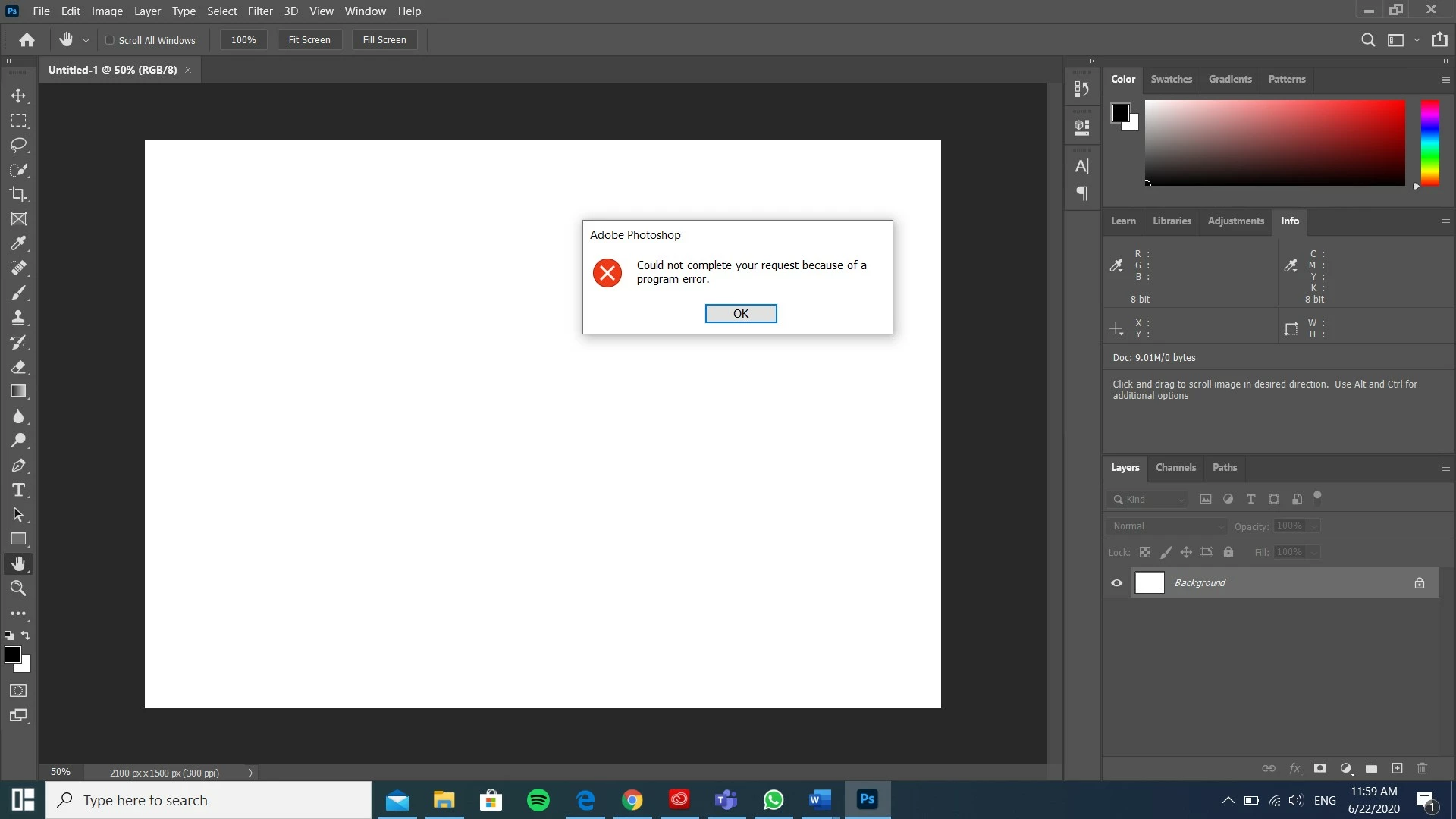Select the Eyedropper tool

pyautogui.click(x=18, y=243)
